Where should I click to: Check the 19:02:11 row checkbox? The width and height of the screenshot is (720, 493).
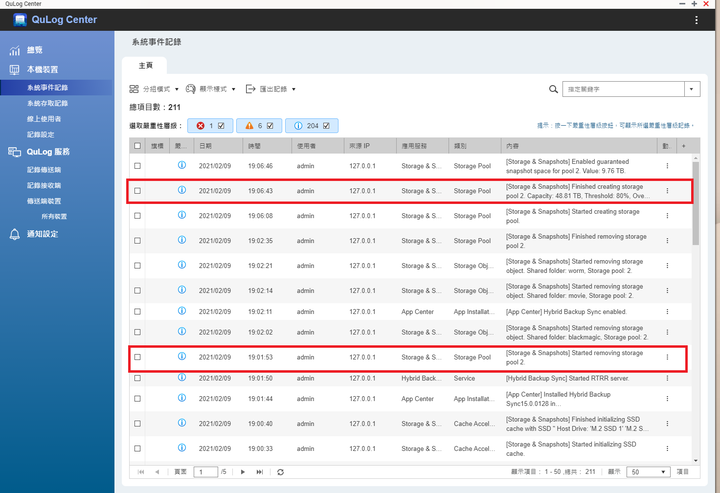137,312
